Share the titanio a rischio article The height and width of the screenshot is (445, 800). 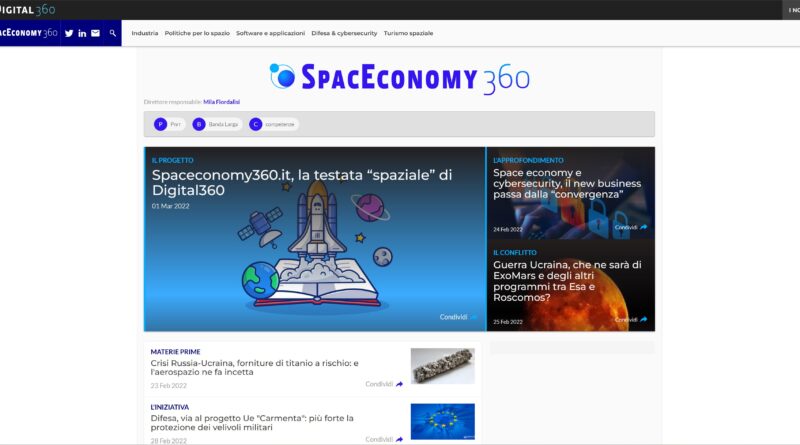pos(384,384)
